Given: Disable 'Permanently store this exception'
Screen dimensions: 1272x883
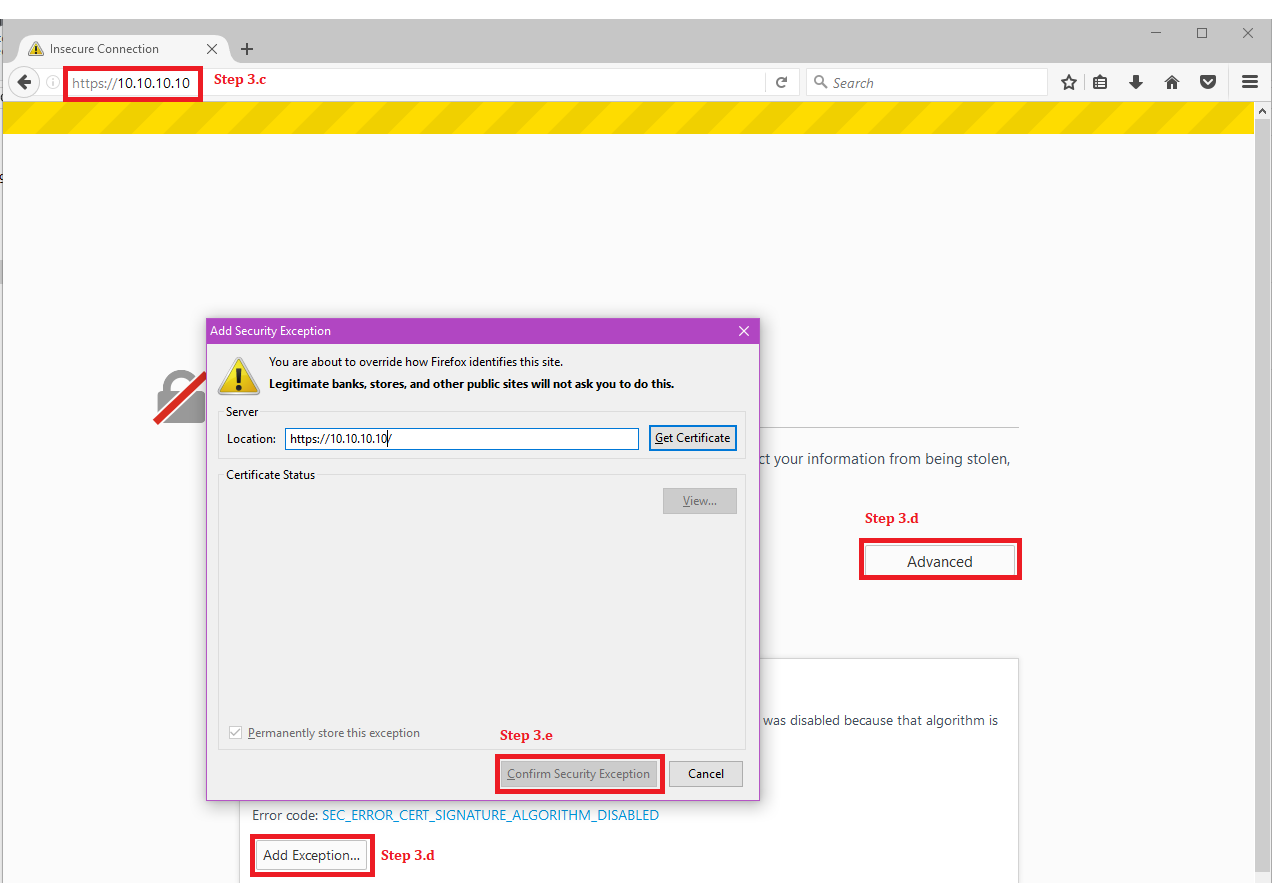Looking at the screenshot, I should 235,732.
